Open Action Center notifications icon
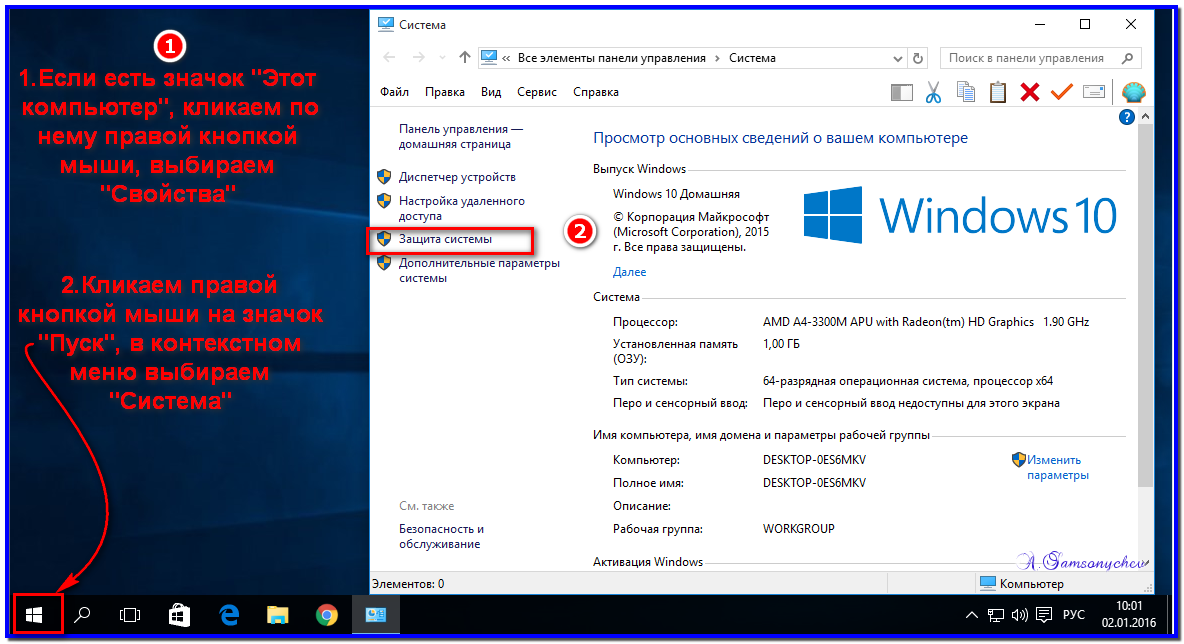Screen dimensions: 1184x644 [1044, 615]
